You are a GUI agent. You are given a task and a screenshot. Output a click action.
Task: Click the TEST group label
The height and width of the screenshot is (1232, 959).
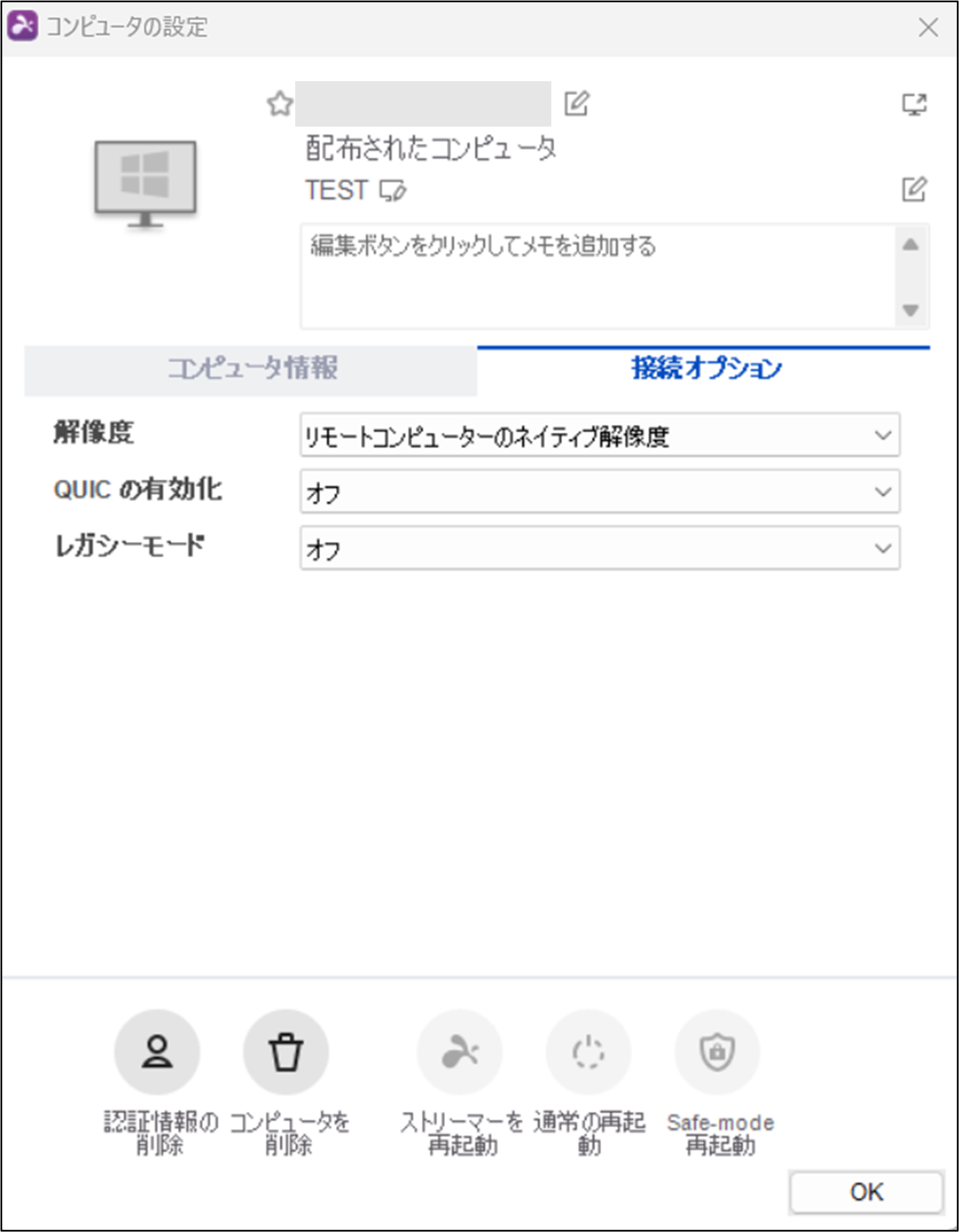(336, 190)
